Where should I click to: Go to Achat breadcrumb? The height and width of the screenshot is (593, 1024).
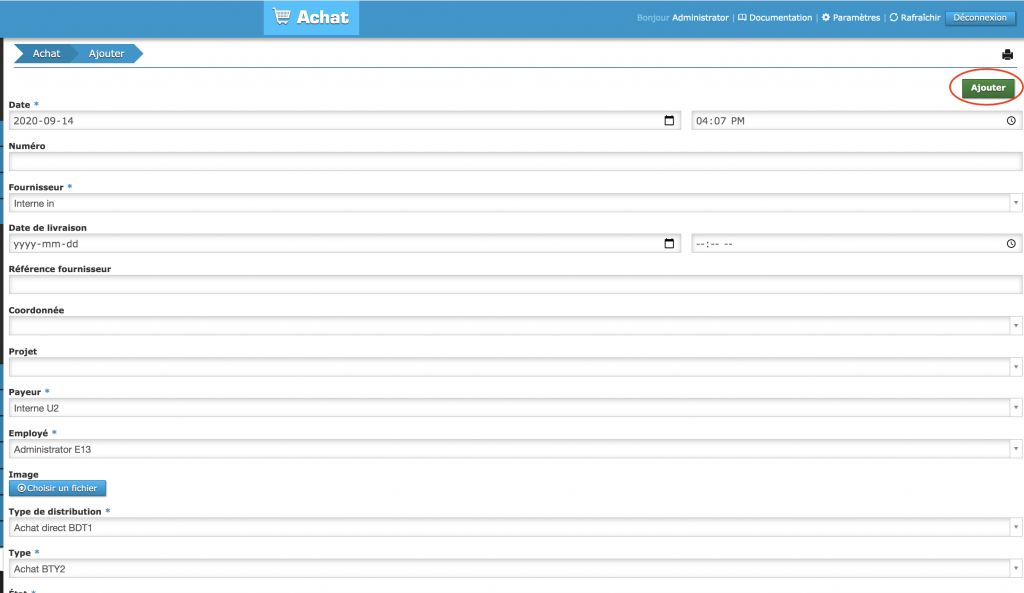(x=46, y=54)
